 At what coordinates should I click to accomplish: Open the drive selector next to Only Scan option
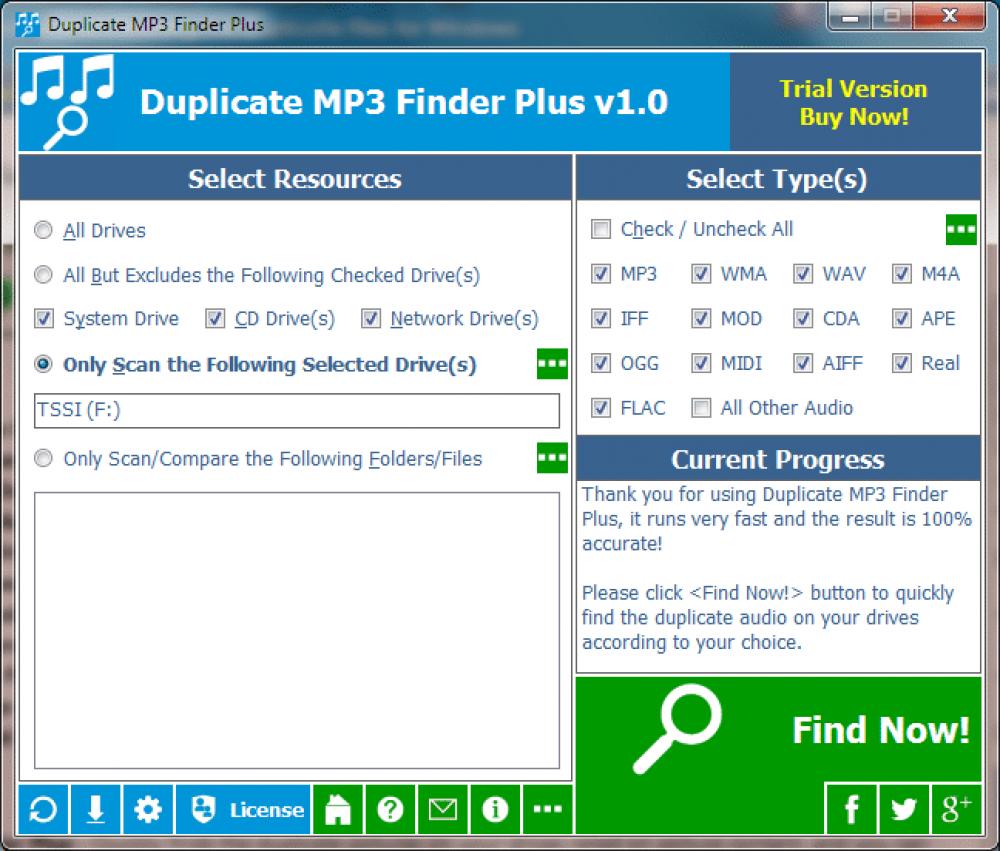point(550,364)
